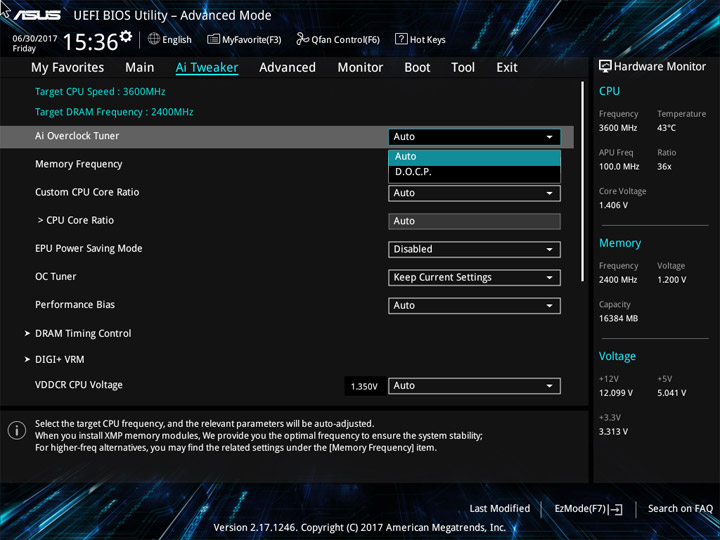Click CPU temperature value 43°C
Image resolution: width=720 pixels, height=540 pixels.
(666, 128)
